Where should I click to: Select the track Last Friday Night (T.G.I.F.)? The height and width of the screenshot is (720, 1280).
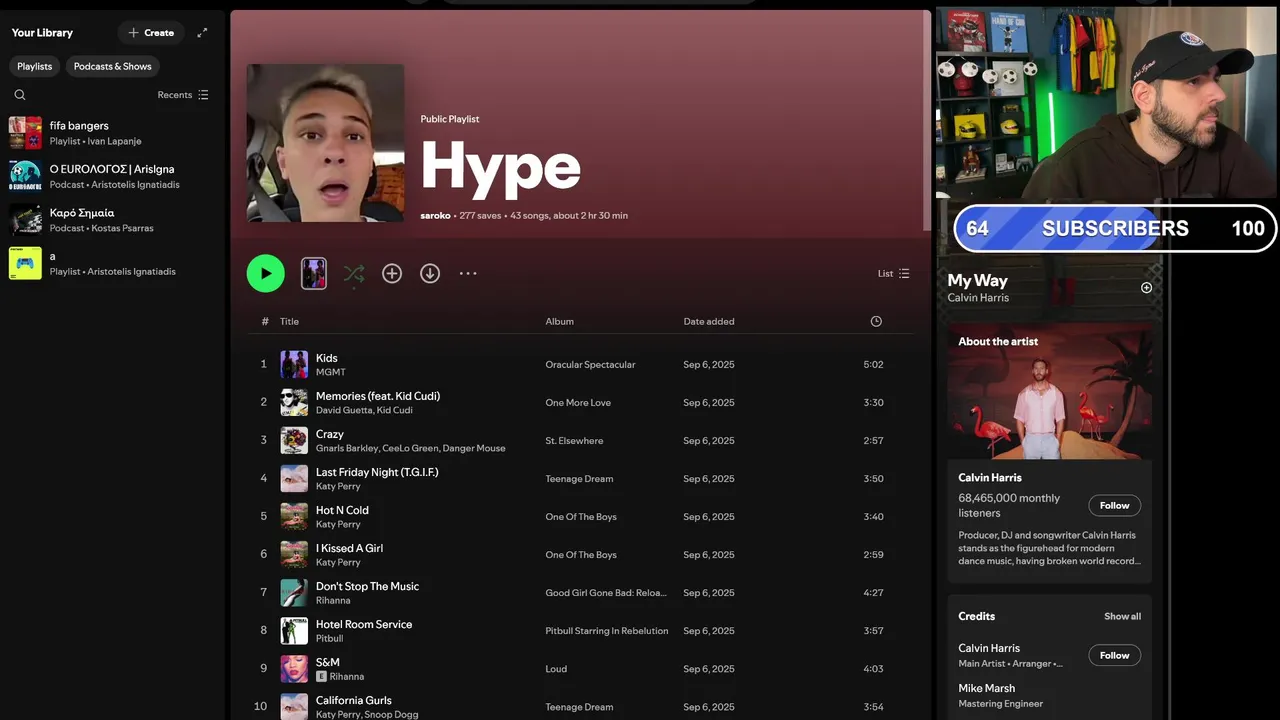[377, 472]
